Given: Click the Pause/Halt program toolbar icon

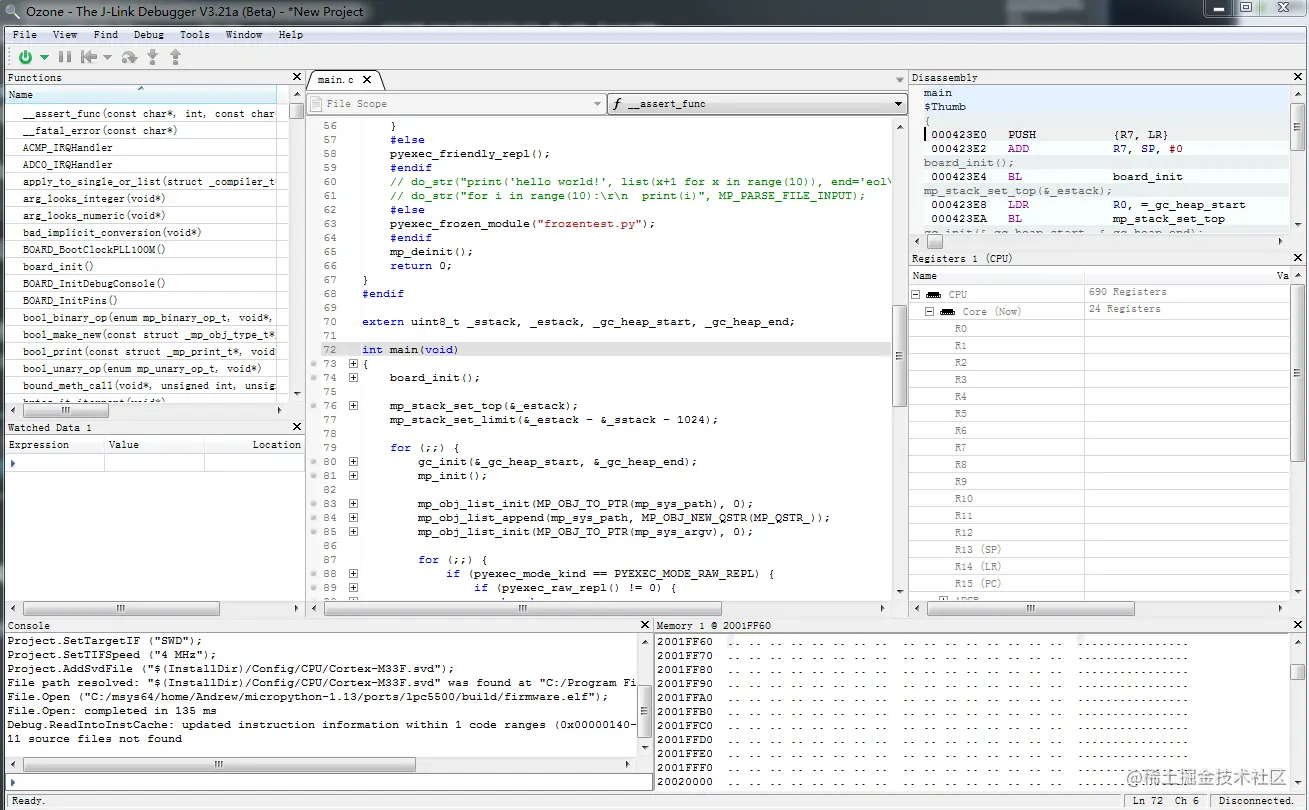Looking at the screenshot, I should tap(65, 58).
